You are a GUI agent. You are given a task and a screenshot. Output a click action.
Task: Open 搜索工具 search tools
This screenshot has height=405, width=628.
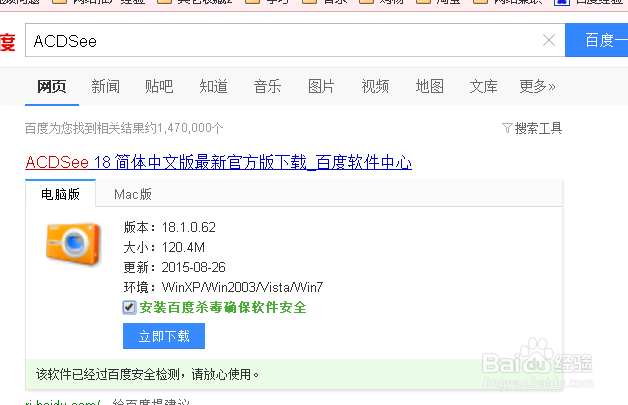click(538, 128)
